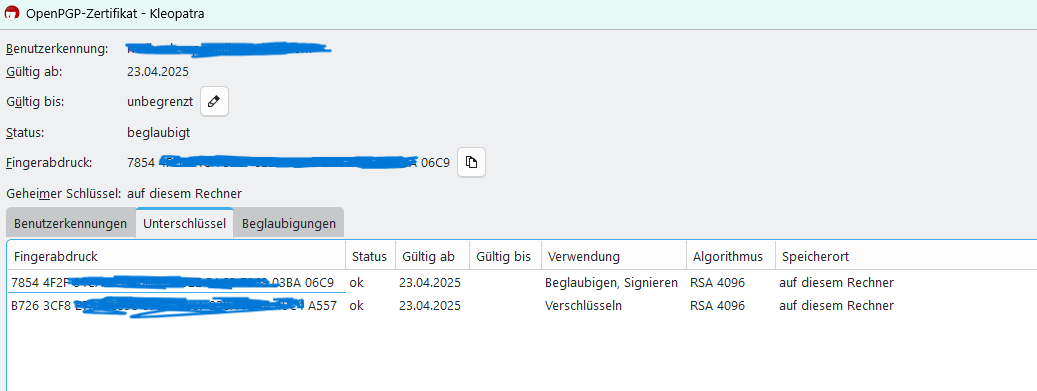Viewport: 1037px width, 391px height.
Task: Click the Fingerabdruck label above the tabs
Action: (x=49, y=162)
